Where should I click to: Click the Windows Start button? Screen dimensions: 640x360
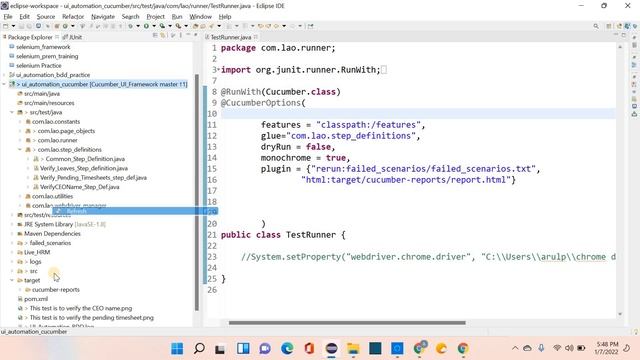pyautogui.click(x=177, y=349)
